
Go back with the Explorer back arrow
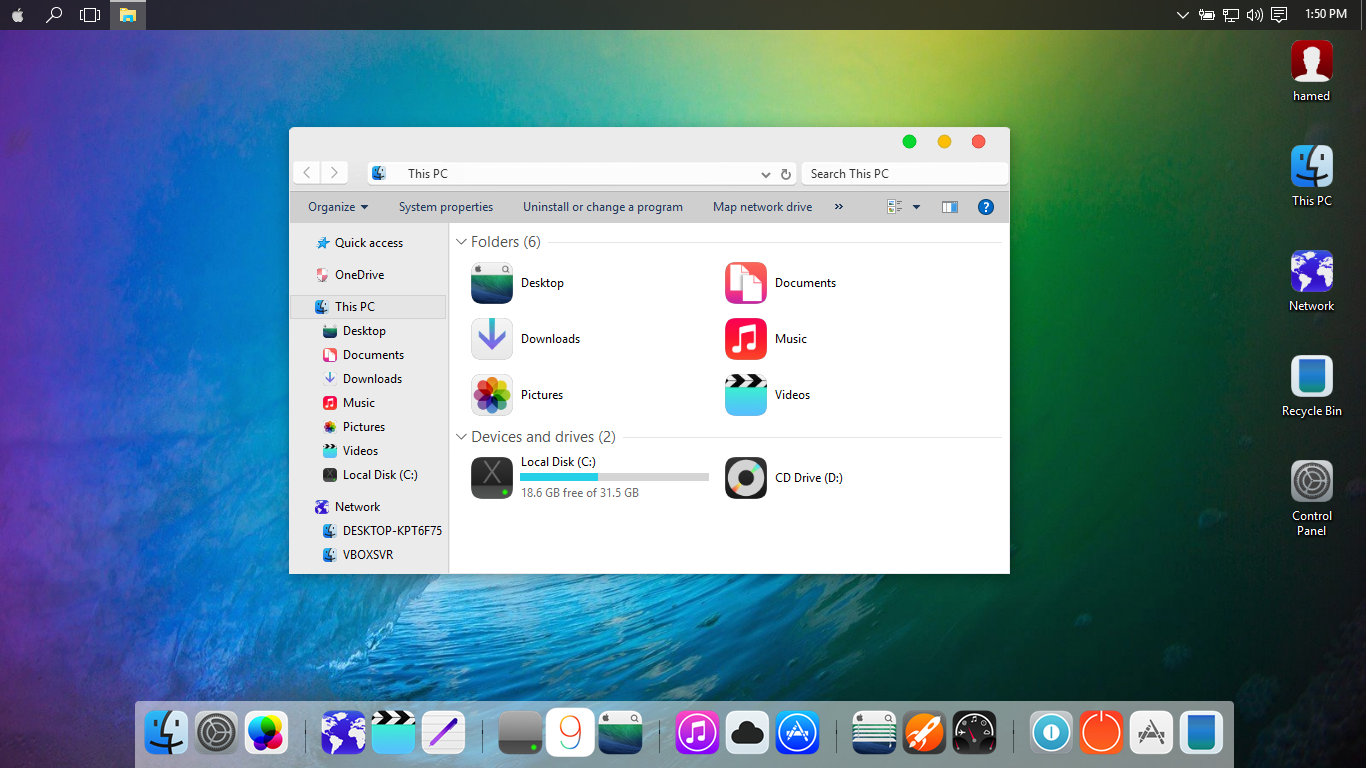(x=307, y=173)
